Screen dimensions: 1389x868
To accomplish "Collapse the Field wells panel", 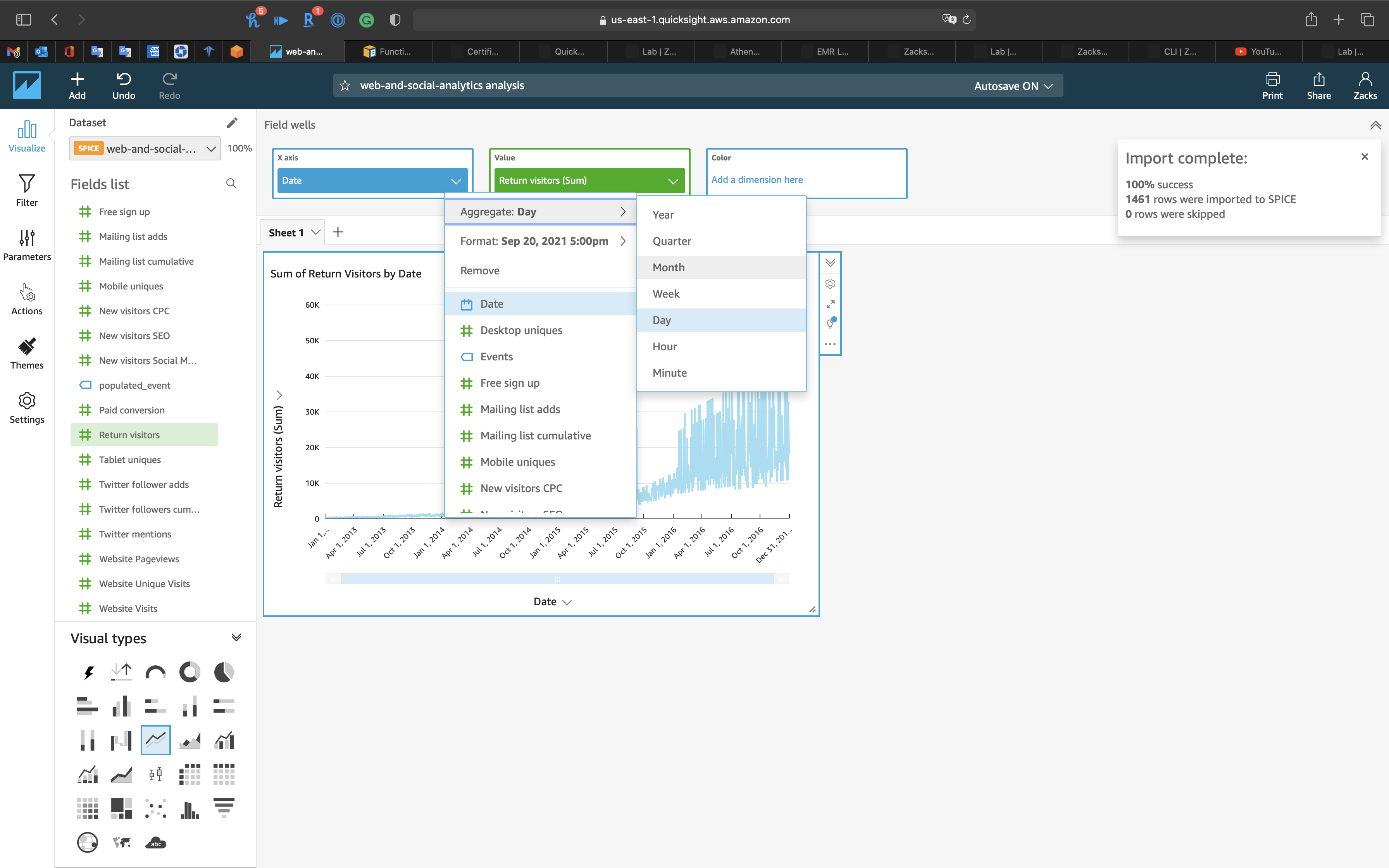I will 1375,125.
